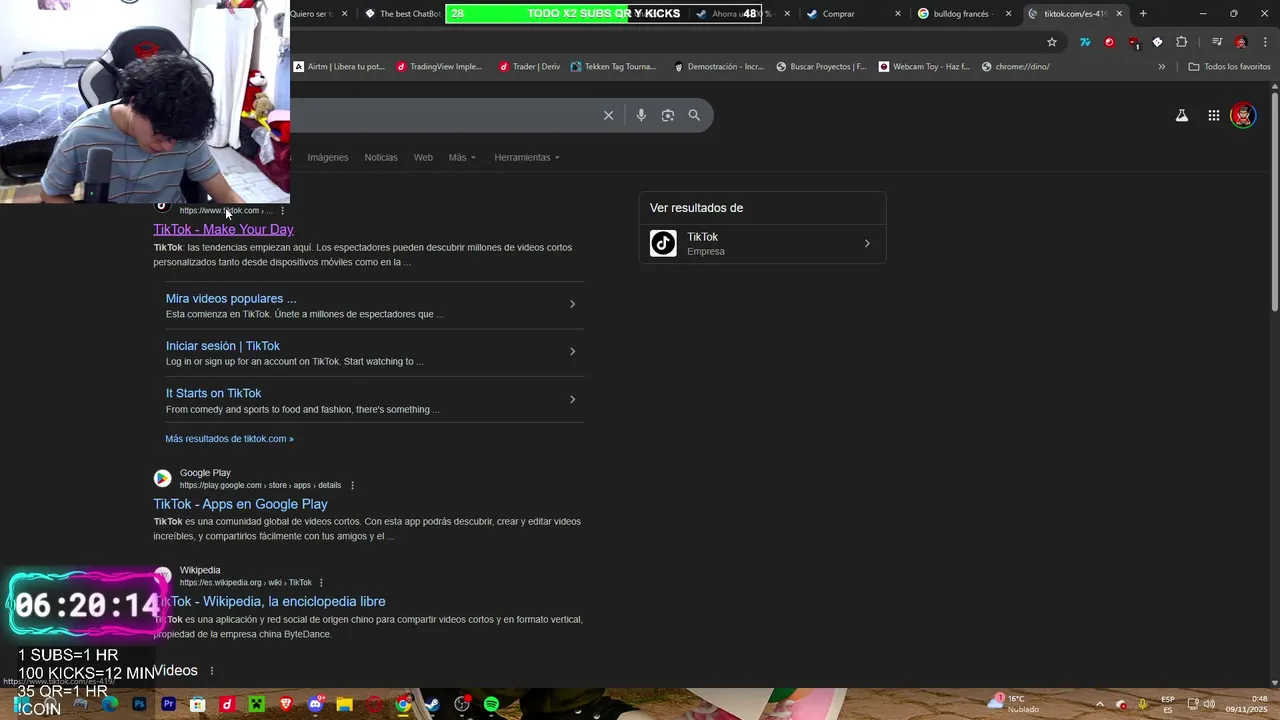The height and width of the screenshot is (720, 1280).
Task: Open Google Lens image search icon
Action: [x=668, y=115]
